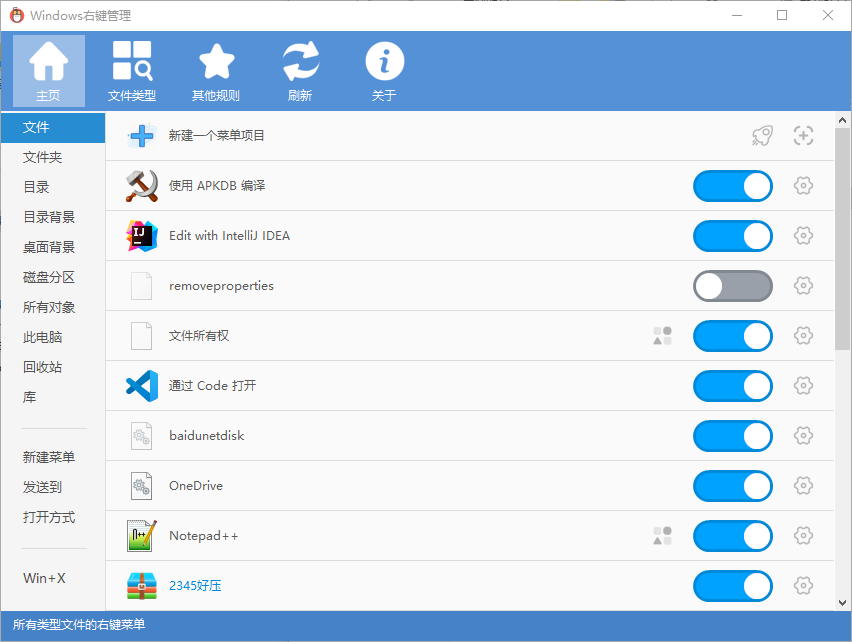Open settings gear for 文件所有权

803,336
